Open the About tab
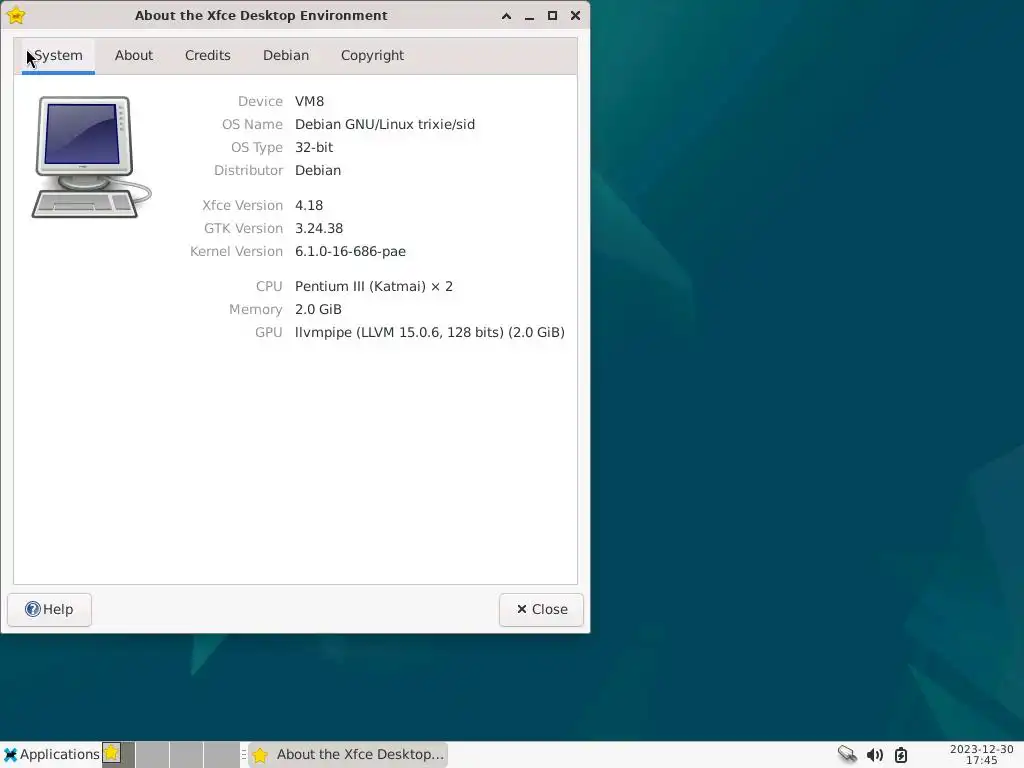Screen dimensions: 1024x768 [x=134, y=56]
